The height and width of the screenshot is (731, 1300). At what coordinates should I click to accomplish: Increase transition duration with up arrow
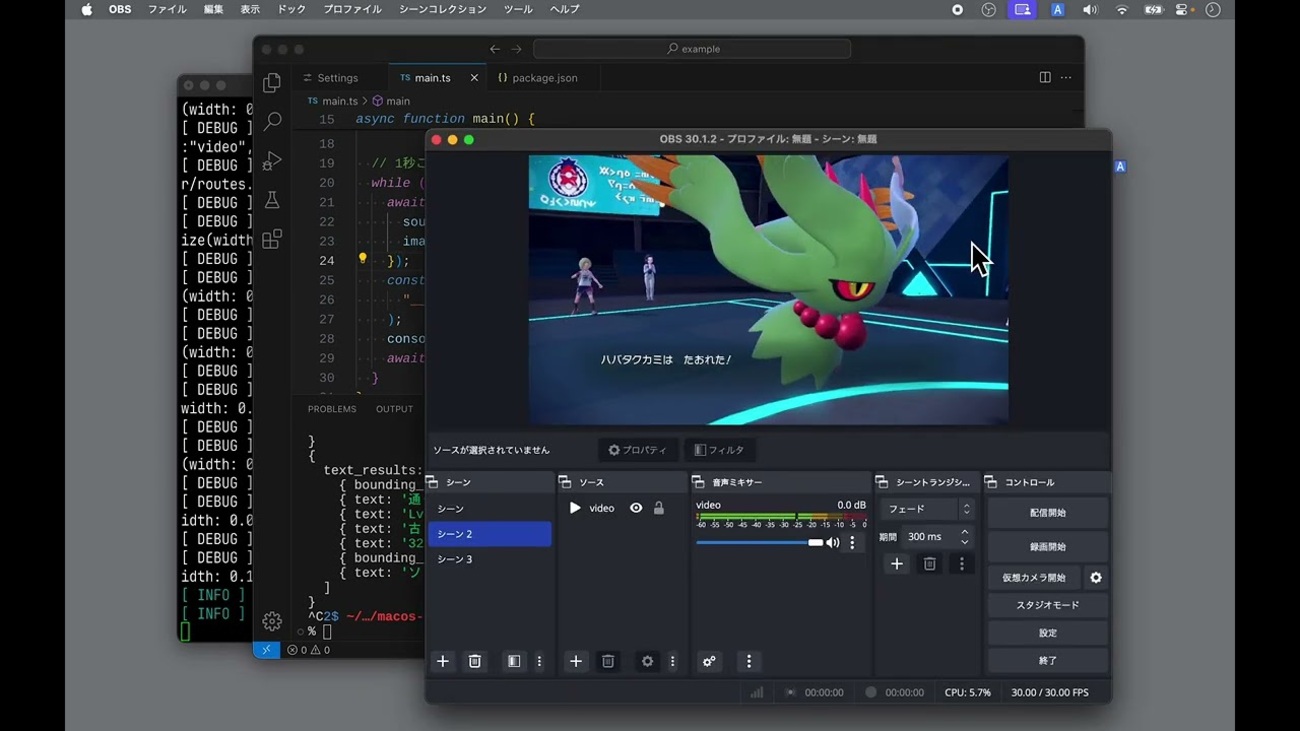(964, 532)
